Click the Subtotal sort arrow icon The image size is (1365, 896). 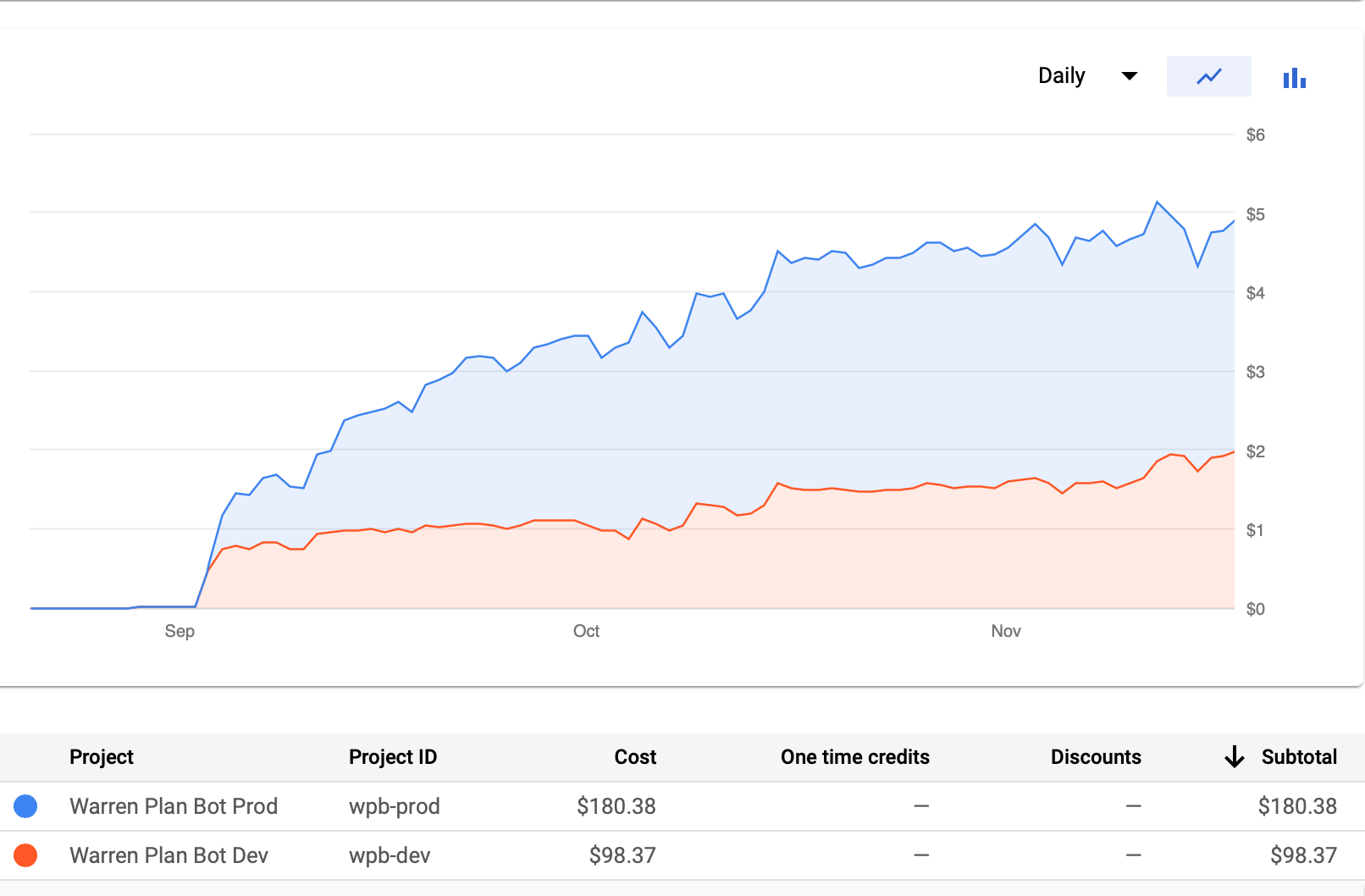click(x=1235, y=757)
